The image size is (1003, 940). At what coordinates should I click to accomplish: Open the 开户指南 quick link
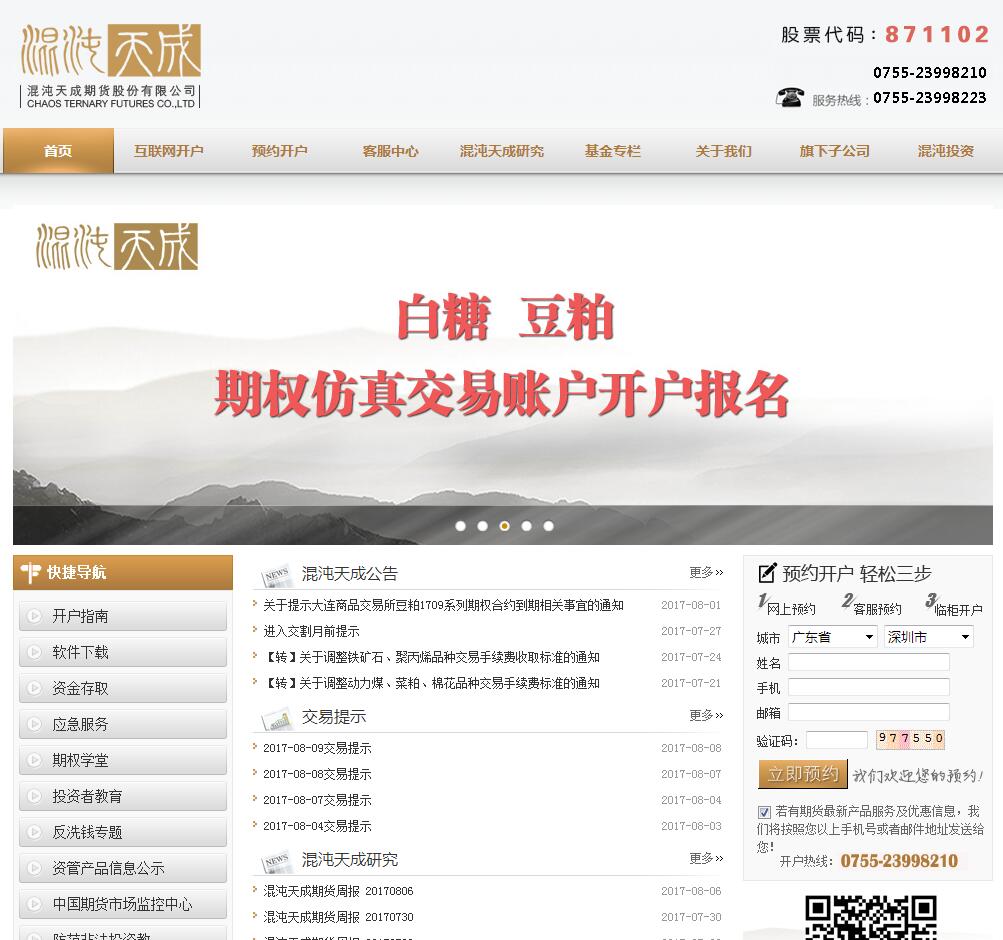pyautogui.click(x=123, y=616)
